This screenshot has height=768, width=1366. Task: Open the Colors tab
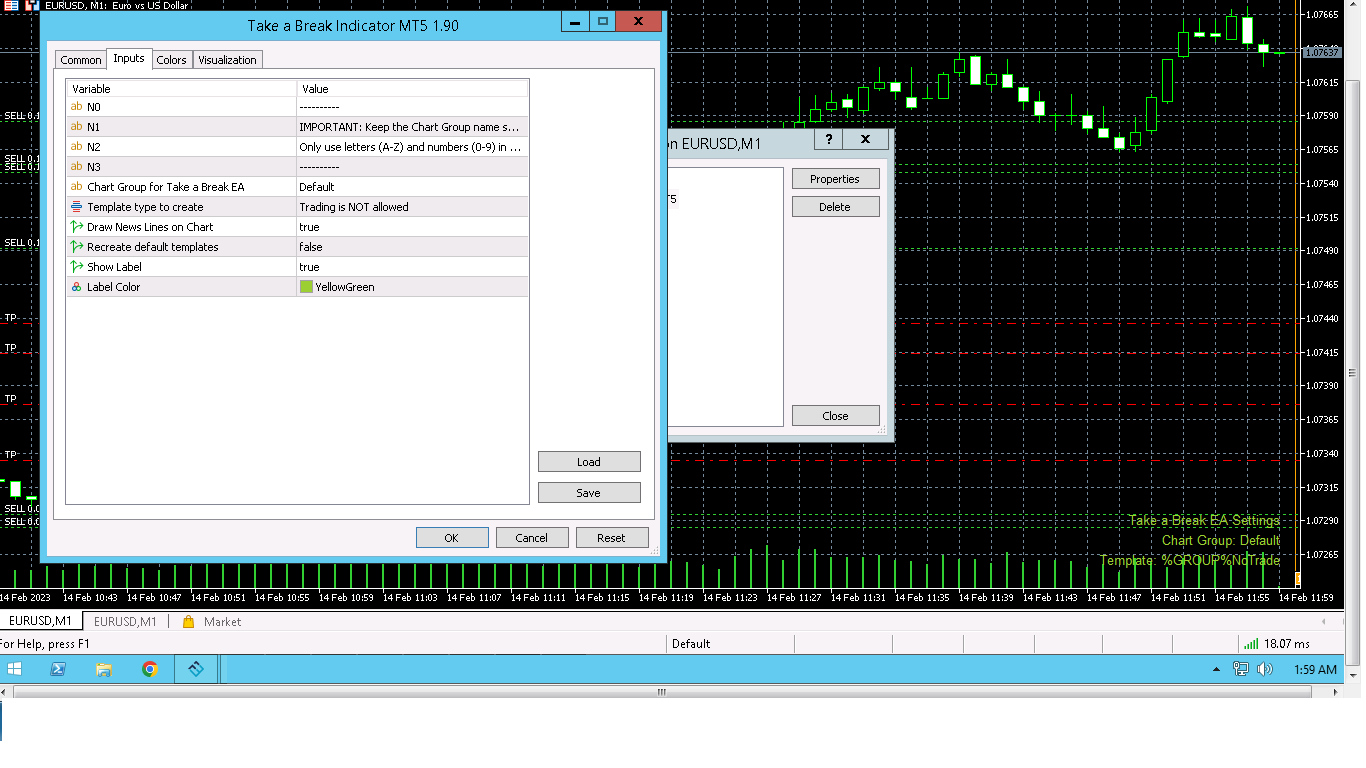[x=171, y=60]
